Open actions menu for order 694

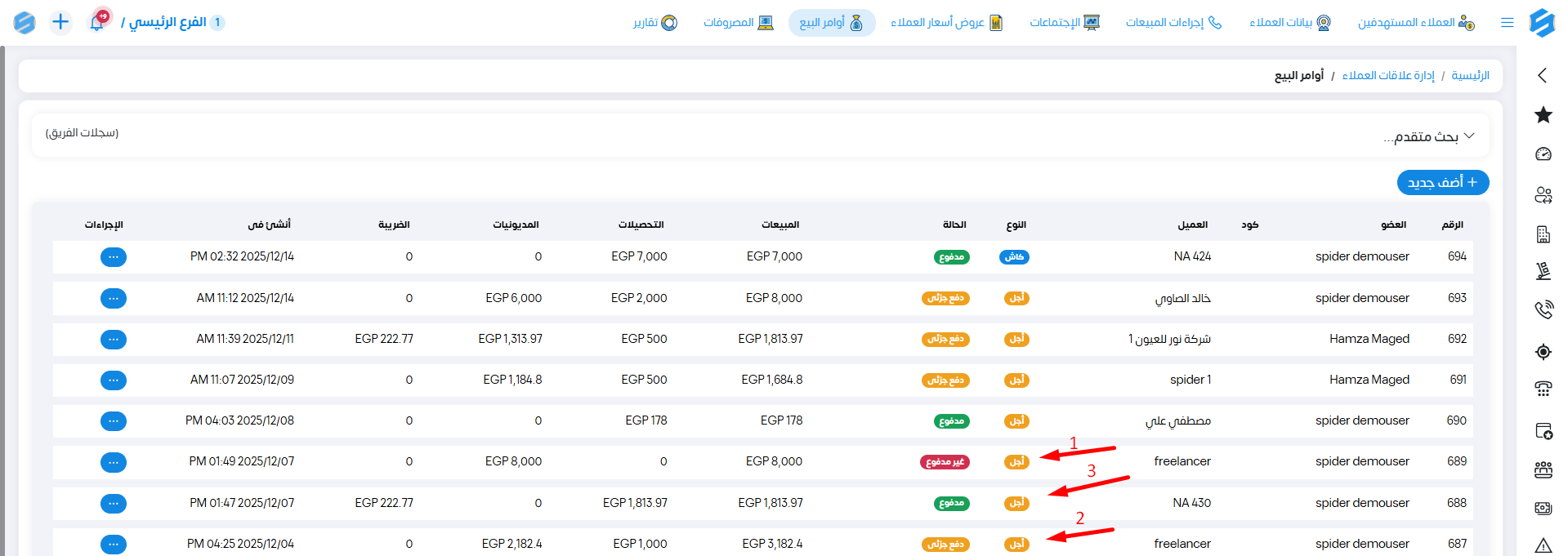(x=114, y=257)
